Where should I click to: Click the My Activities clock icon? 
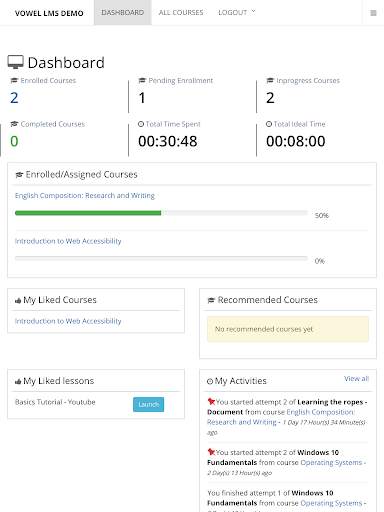pos(210,382)
